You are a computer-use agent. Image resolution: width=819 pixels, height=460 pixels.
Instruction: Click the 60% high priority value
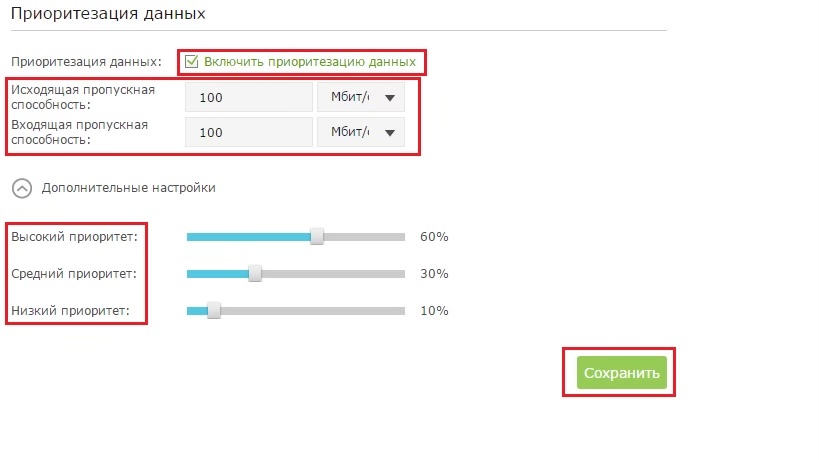pos(434,237)
